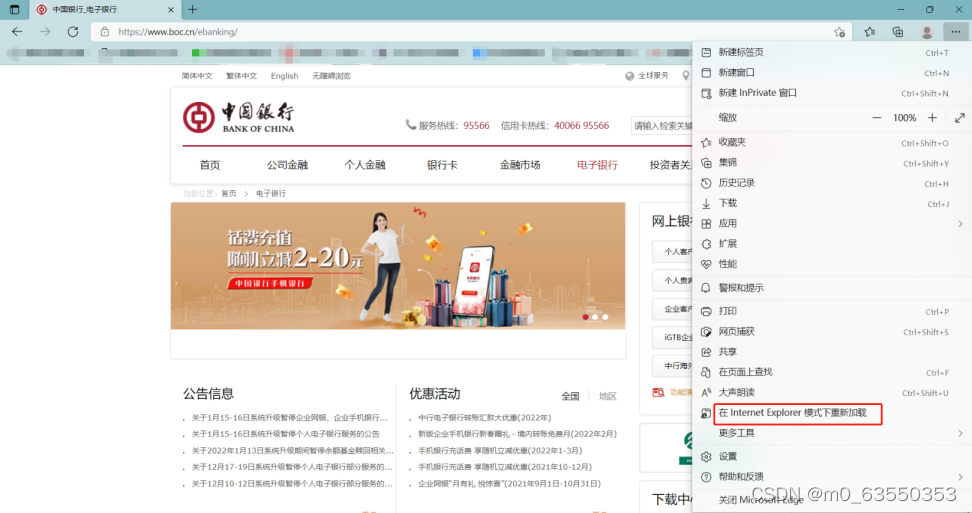Switch 优惠活动 to 地区 tab
The width and height of the screenshot is (972, 513).
[x=608, y=396]
